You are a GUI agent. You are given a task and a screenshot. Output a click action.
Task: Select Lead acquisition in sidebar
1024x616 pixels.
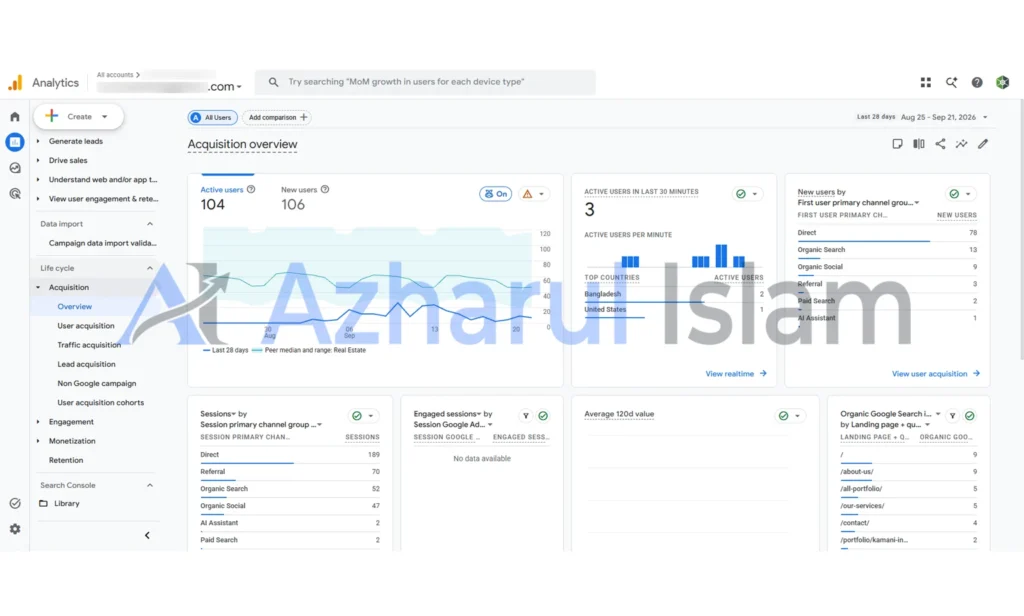click(x=86, y=364)
